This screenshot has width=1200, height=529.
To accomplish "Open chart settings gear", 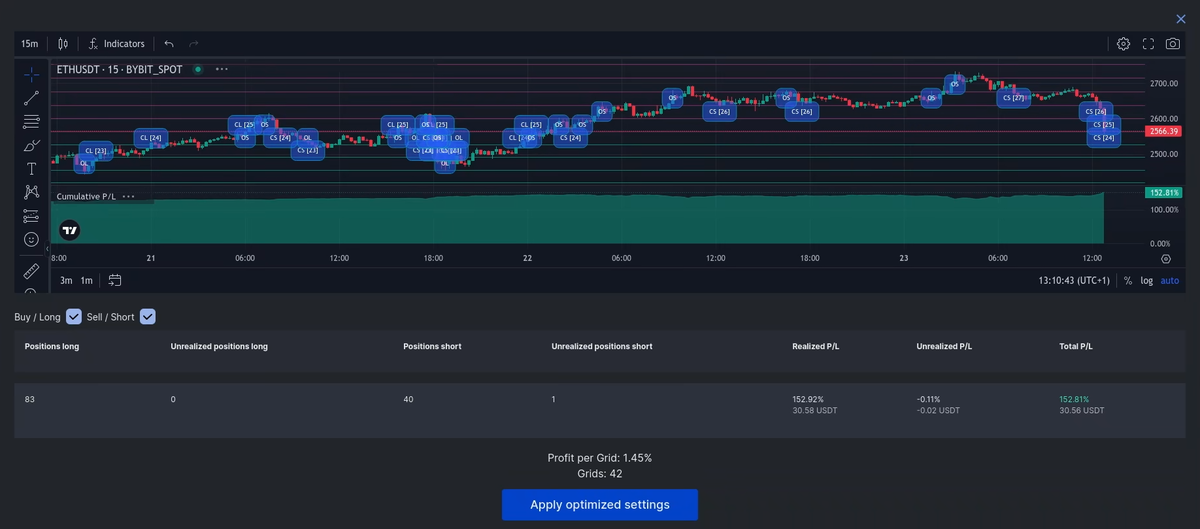I will point(1123,44).
